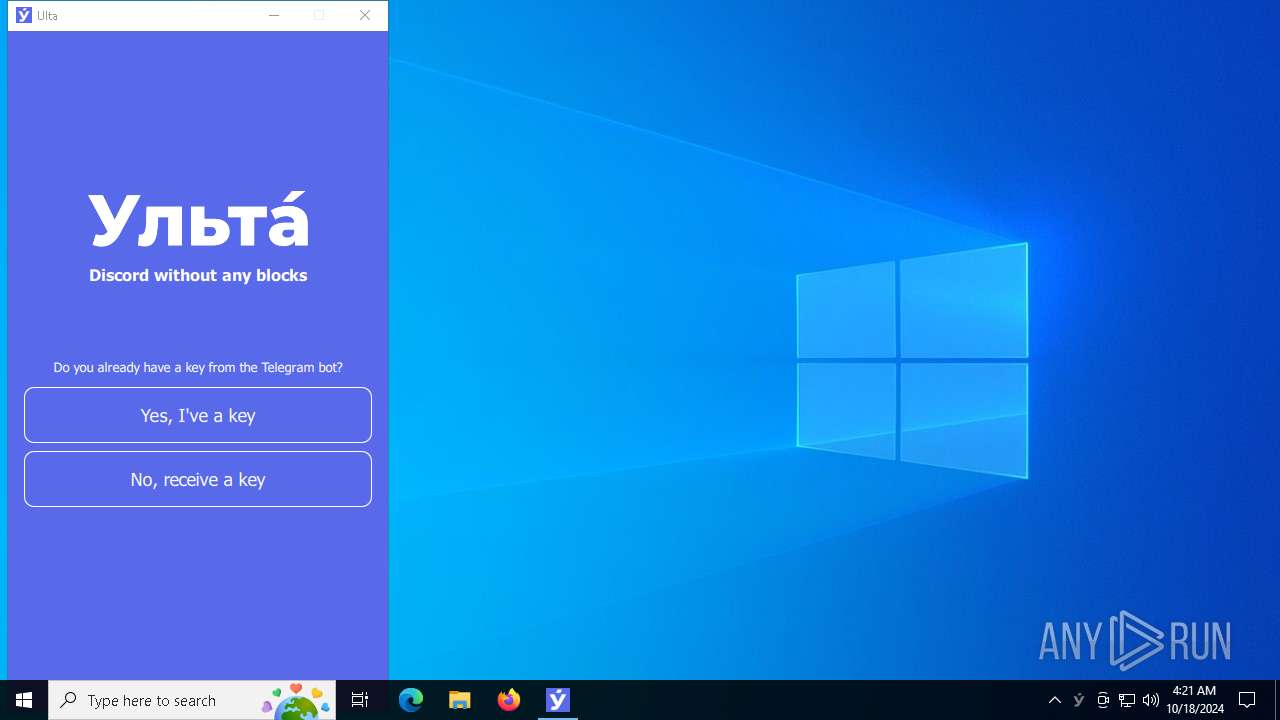
Task: Close the Ulta window
Action: 365,15
